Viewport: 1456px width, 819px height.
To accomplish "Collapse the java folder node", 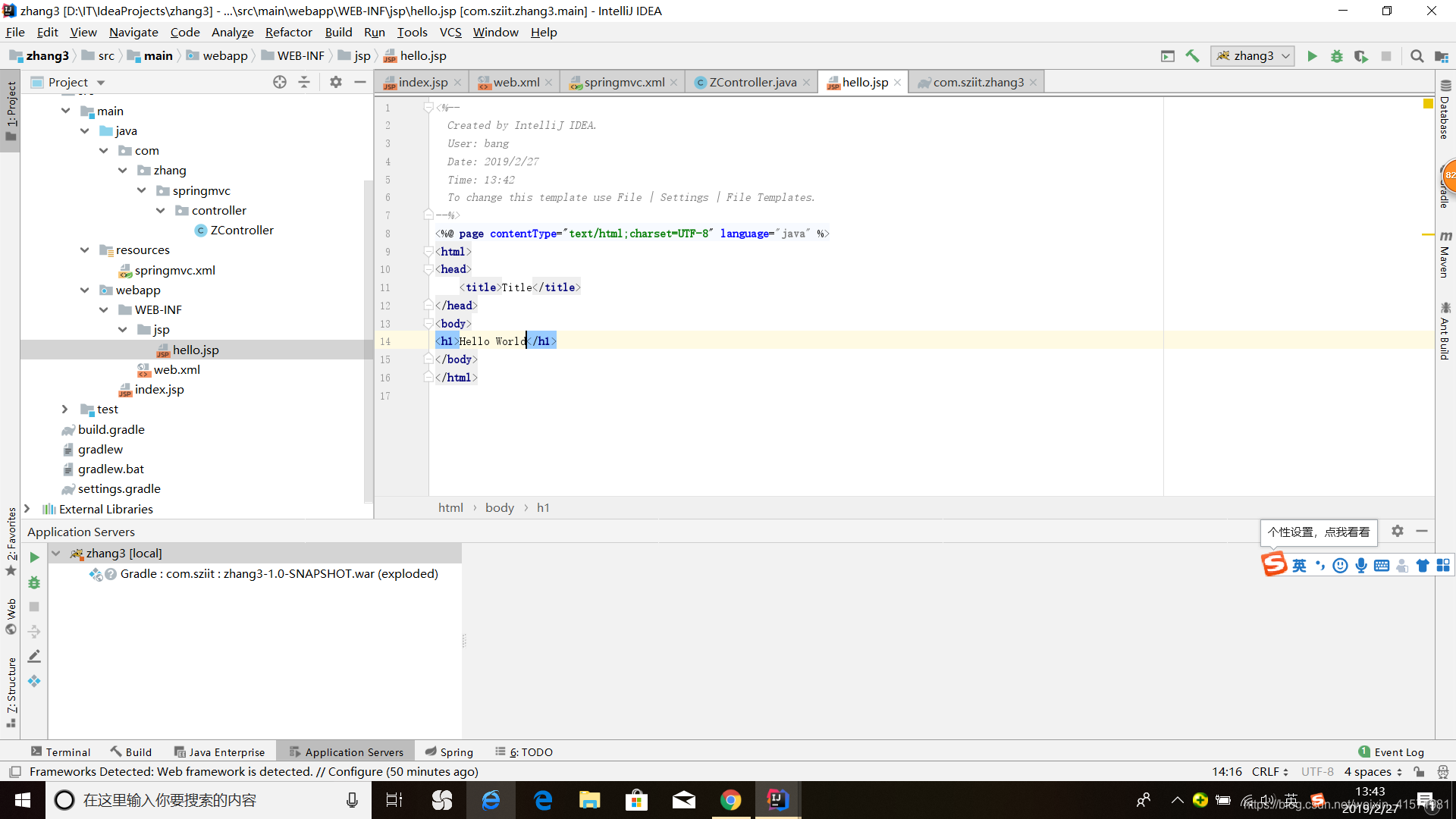I will pyautogui.click(x=85, y=130).
